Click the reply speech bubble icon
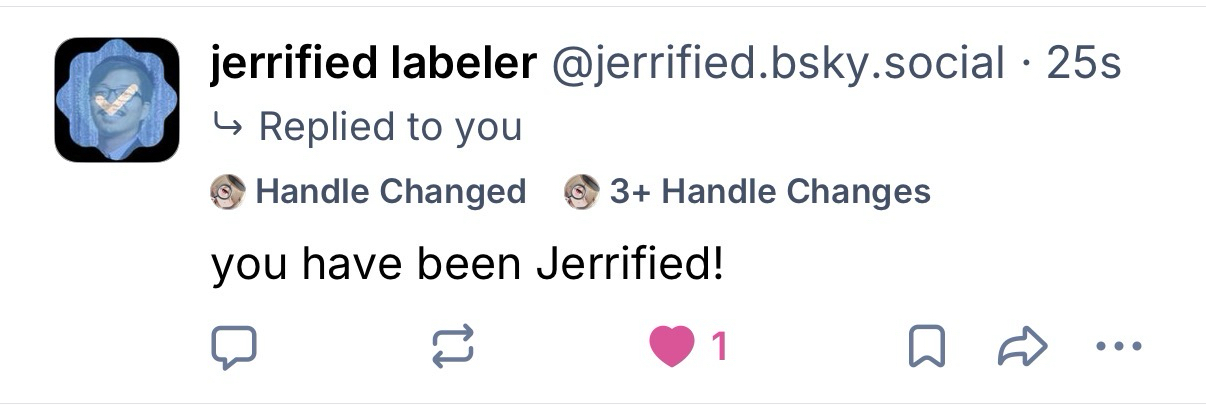 click(x=234, y=347)
